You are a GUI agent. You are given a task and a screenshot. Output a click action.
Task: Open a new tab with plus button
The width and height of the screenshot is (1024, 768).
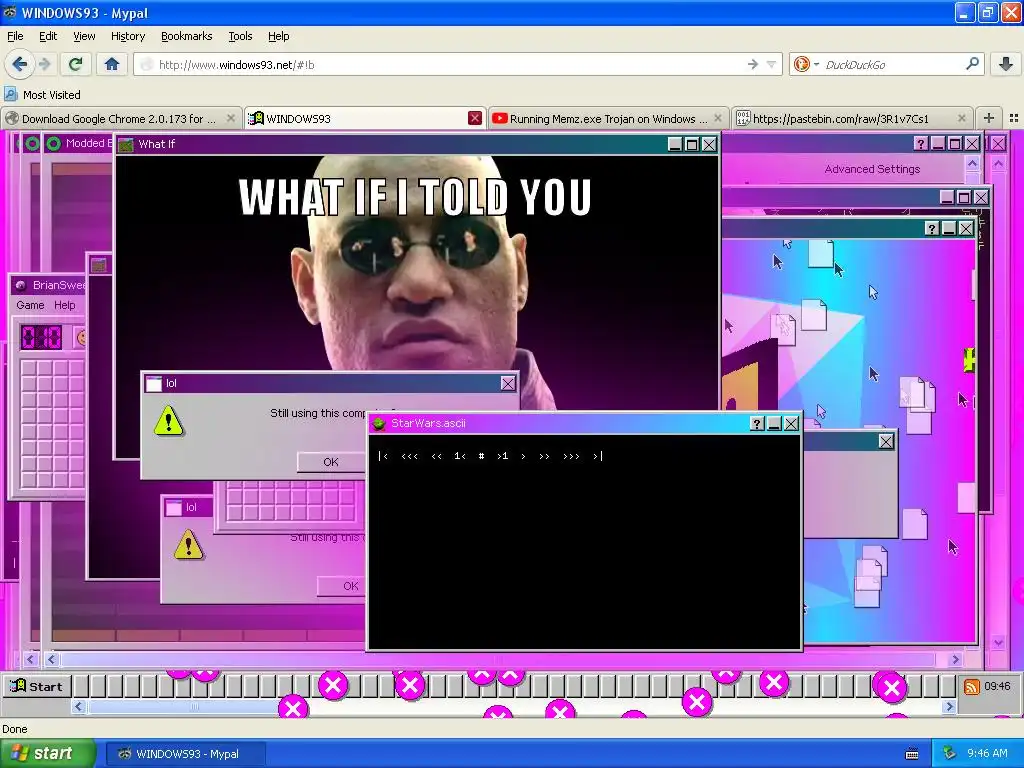coord(989,118)
